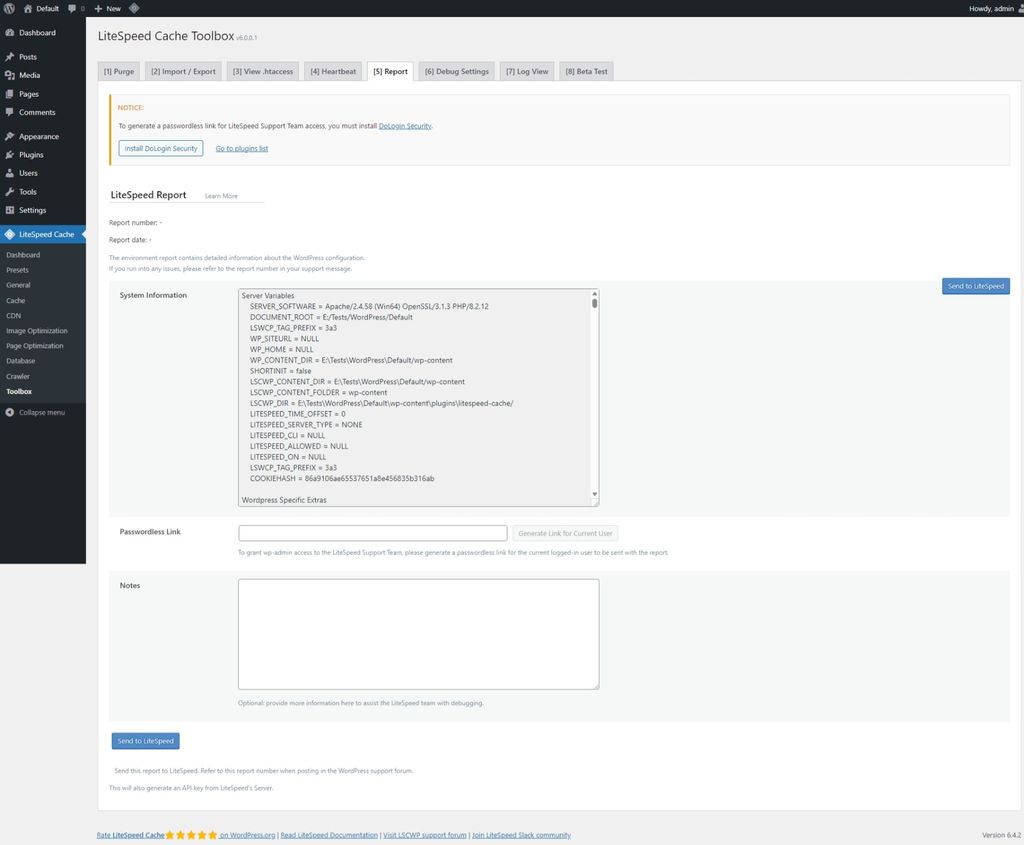Go to plugins list link

point(242,148)
